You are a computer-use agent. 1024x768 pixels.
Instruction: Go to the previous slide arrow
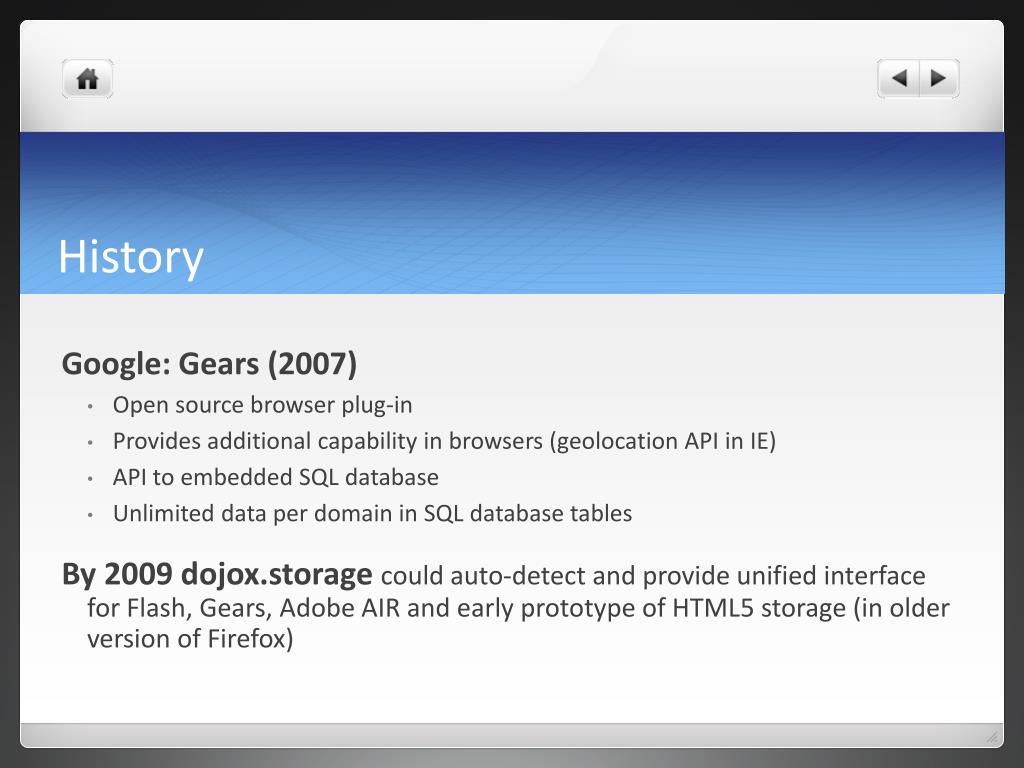click(899, 78)
